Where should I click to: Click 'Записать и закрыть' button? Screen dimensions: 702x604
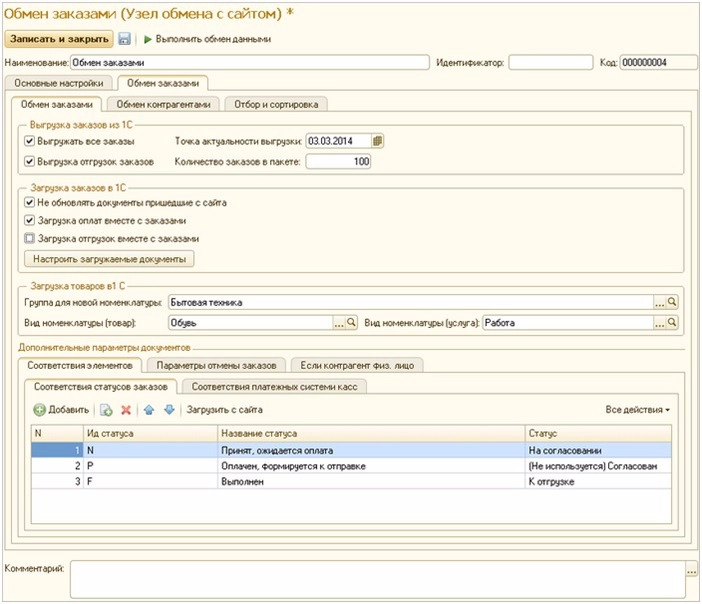coord(59,39)
